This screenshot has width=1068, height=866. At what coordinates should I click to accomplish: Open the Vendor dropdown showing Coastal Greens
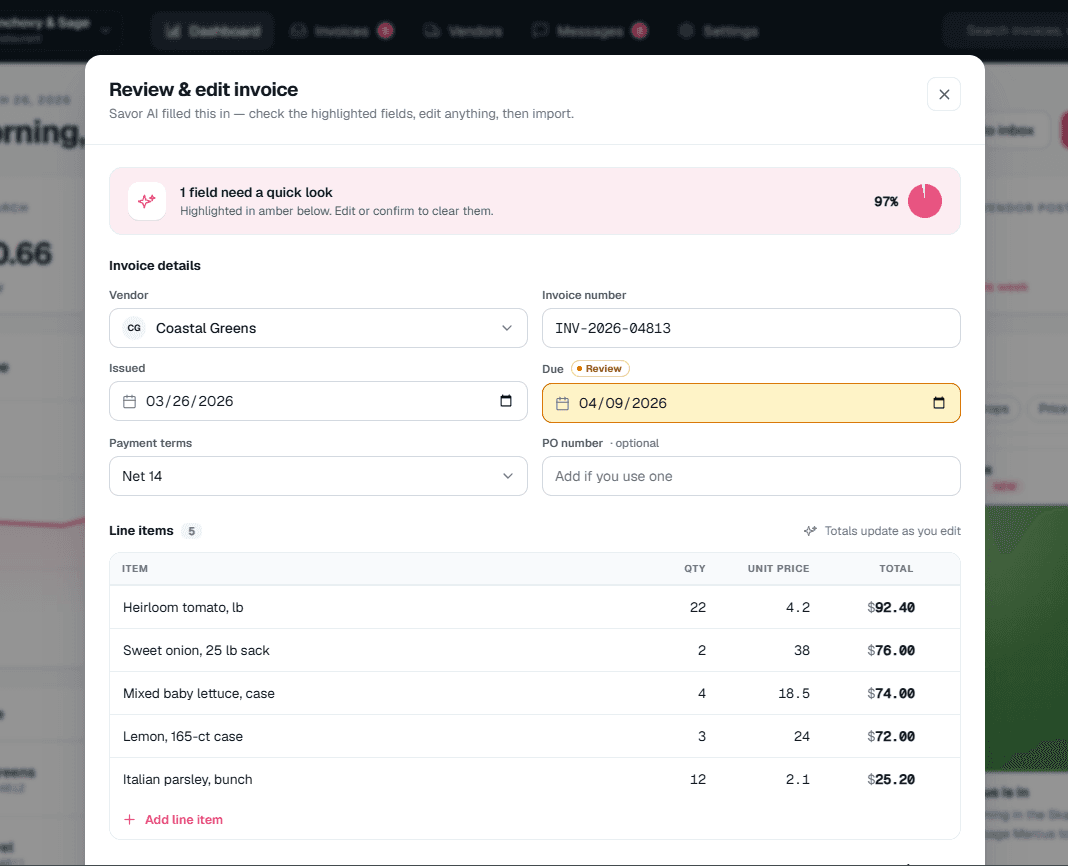[318, 328]
